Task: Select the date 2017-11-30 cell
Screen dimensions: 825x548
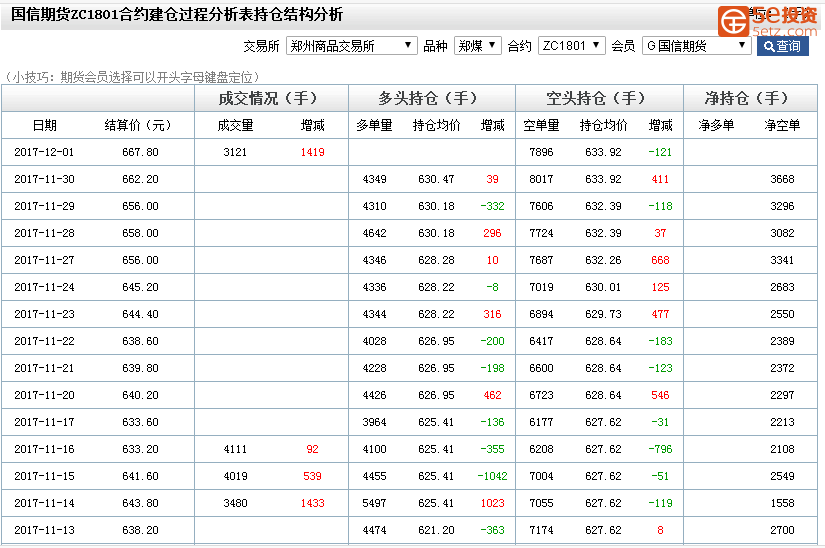Action: click(x=44, y=179)
